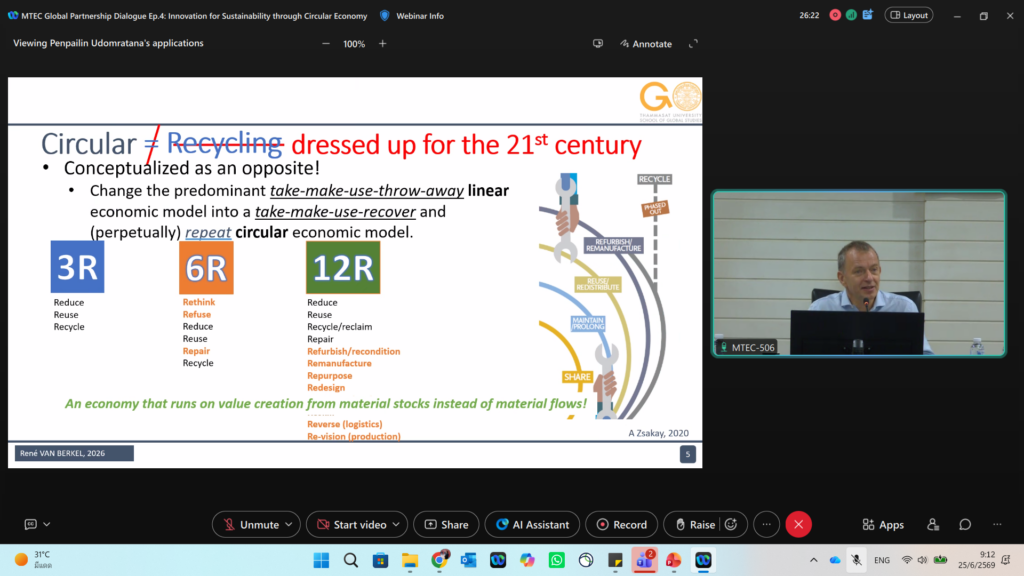Open the volume speaker tray icon

coord(922,560)
